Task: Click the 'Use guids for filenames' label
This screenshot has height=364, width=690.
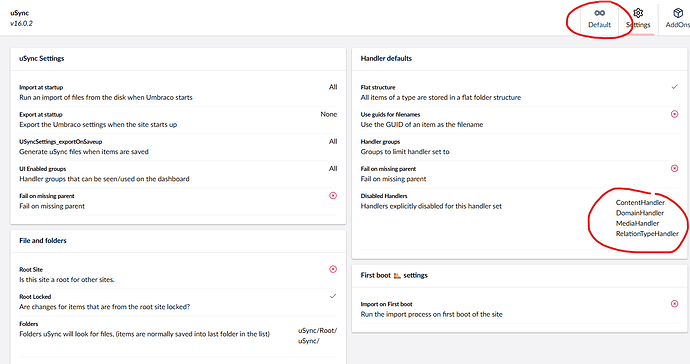Action: 390,114
